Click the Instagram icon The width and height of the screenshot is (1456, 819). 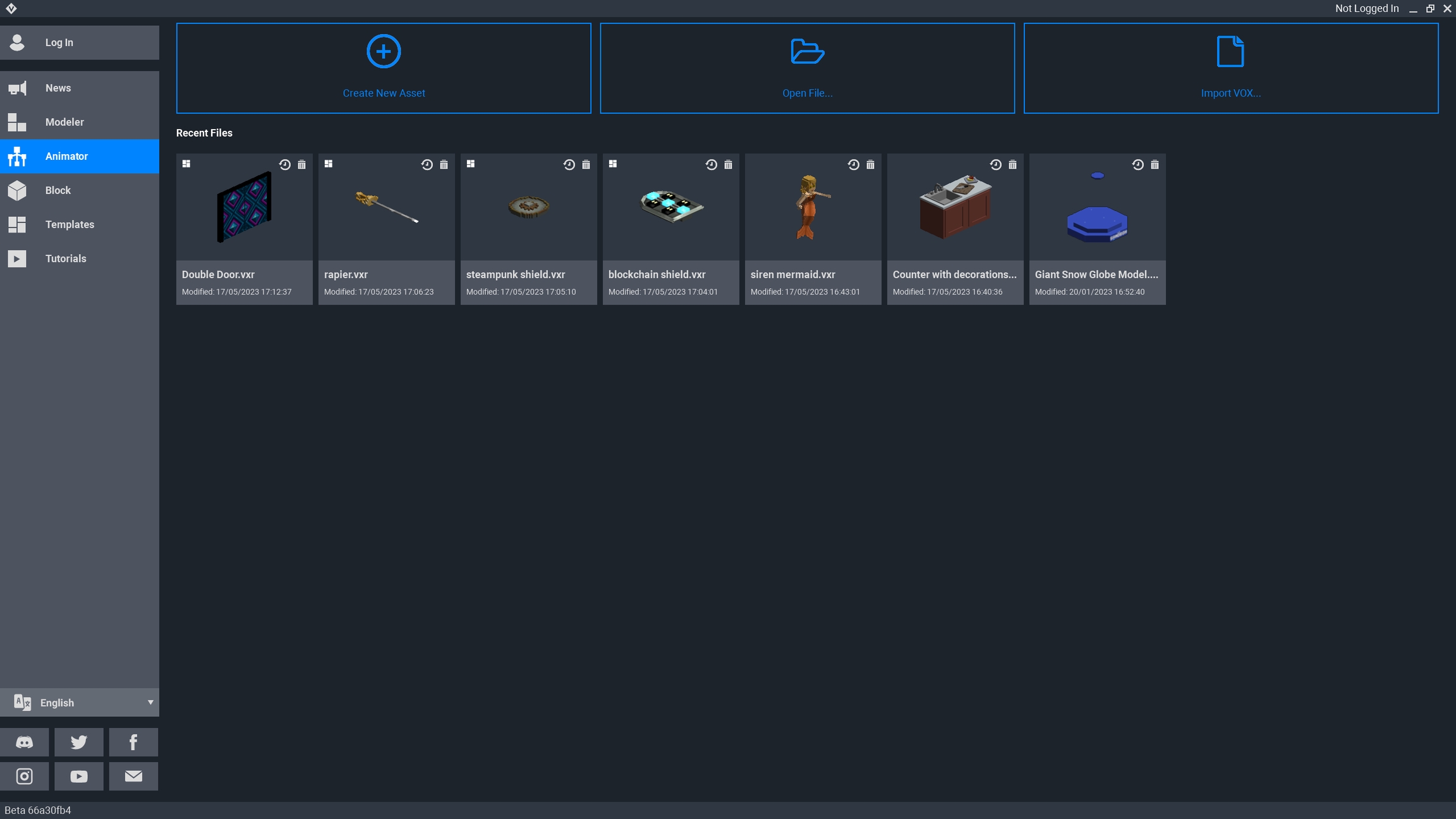(x=24, y=776)
